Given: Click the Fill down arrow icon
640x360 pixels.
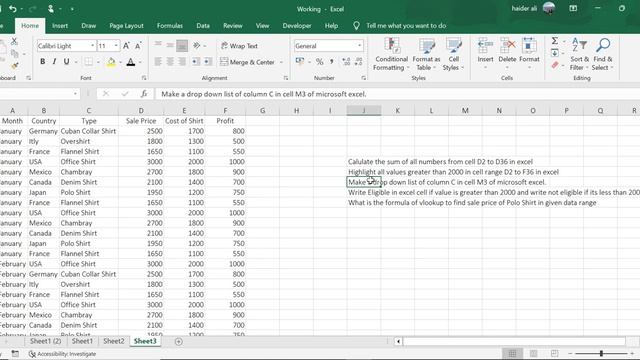Looking at the screenshot, I should 555,53.
